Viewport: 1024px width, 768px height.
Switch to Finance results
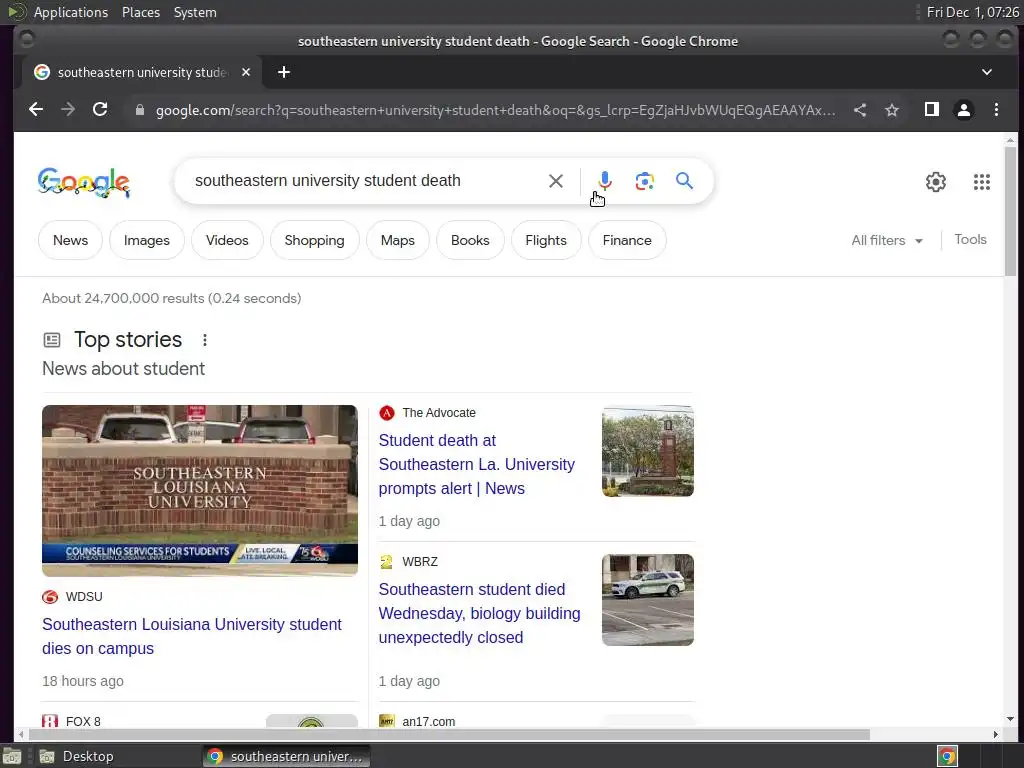coord(627,240)
